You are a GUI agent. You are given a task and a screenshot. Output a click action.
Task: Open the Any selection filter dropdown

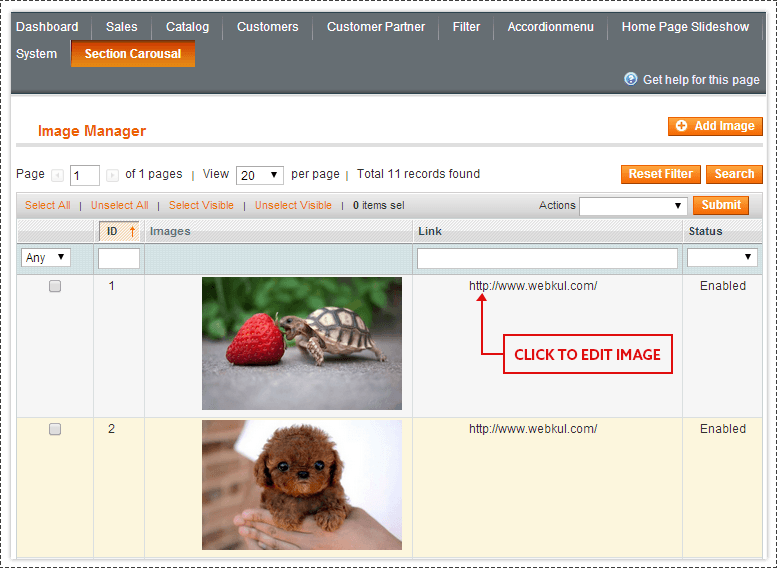pos(45,258)
